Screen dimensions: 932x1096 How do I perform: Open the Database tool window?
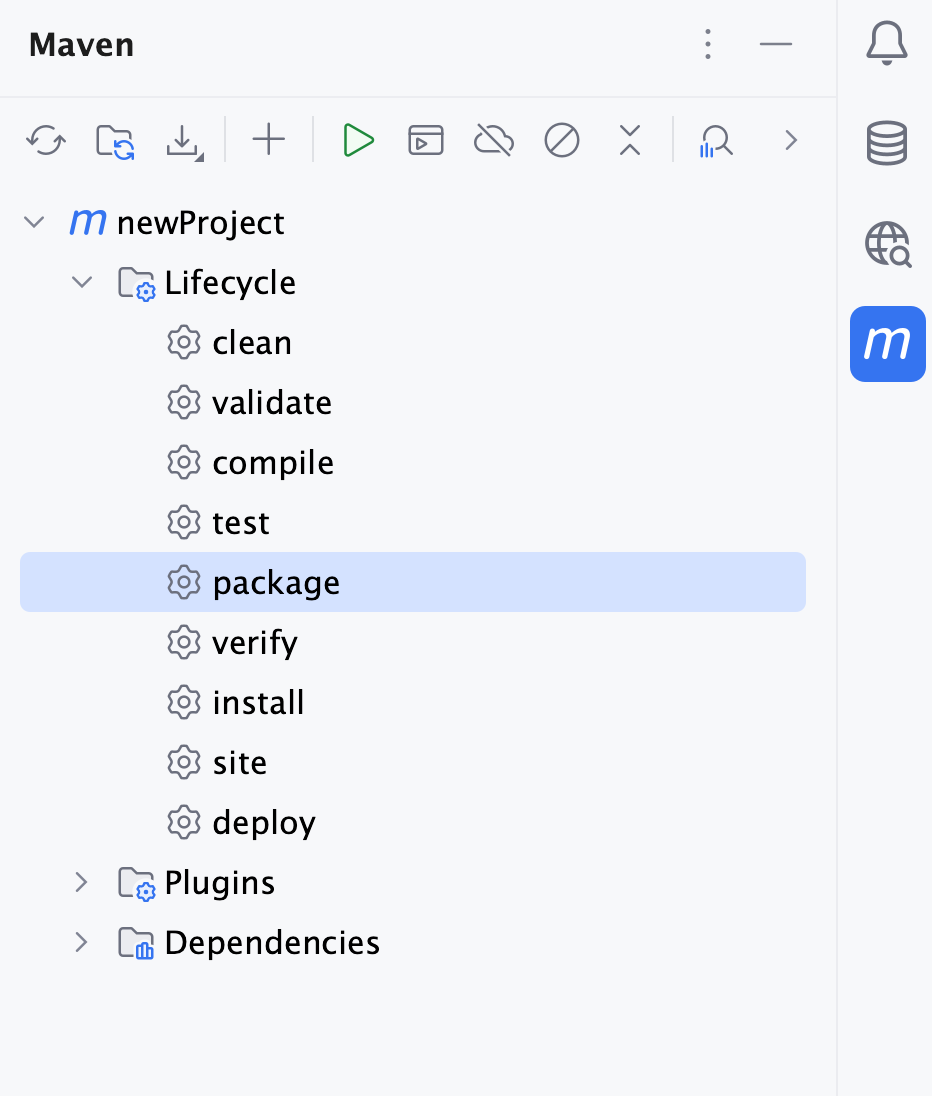click(x=887, y=143)
